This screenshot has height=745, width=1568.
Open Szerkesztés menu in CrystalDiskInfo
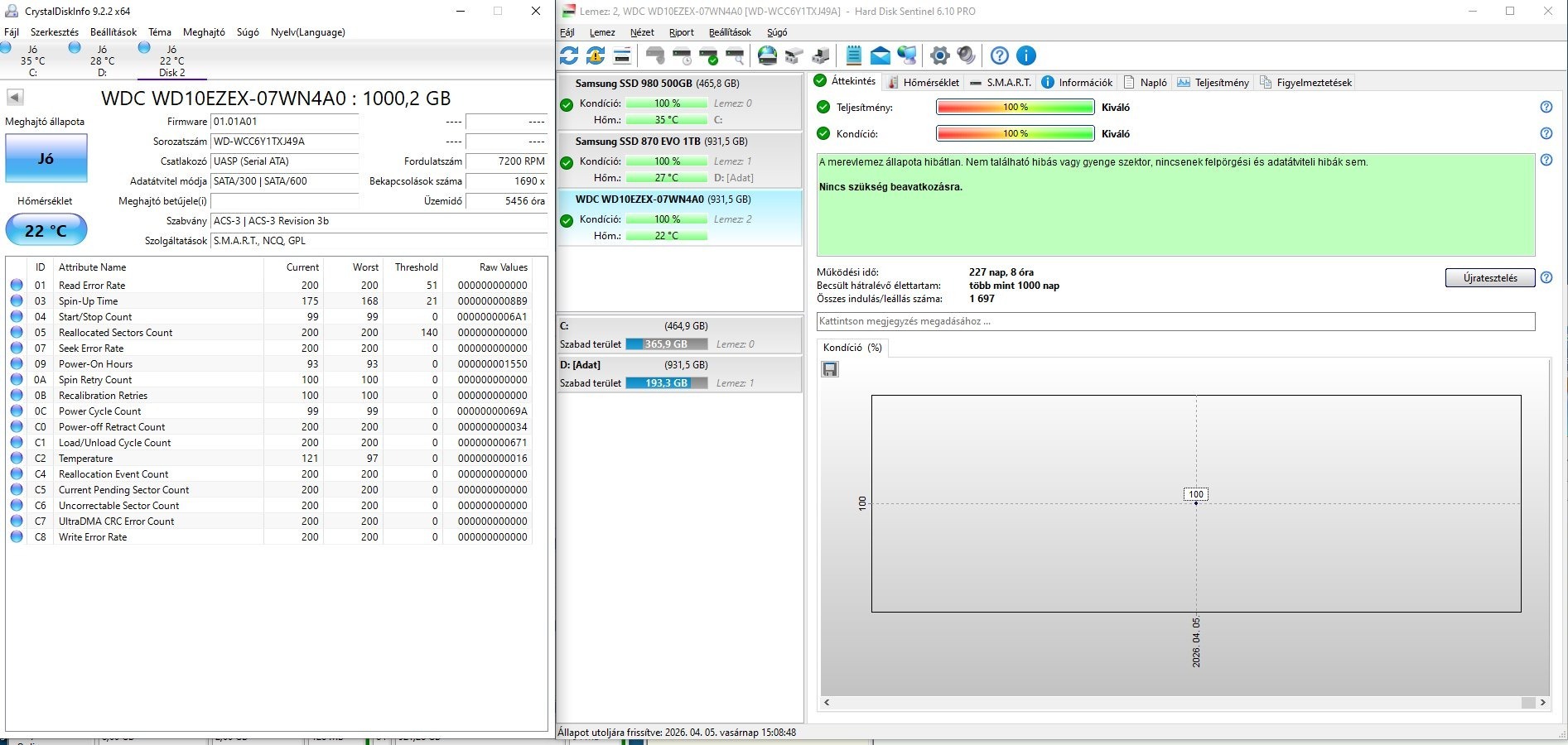[55, 32]
